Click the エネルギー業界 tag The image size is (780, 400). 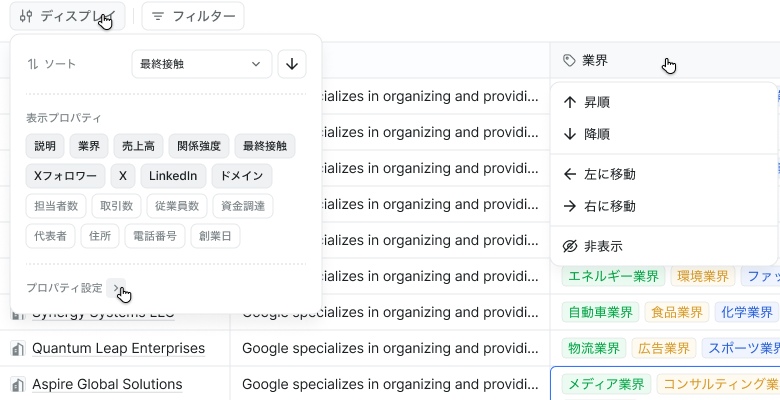point(613,276)
